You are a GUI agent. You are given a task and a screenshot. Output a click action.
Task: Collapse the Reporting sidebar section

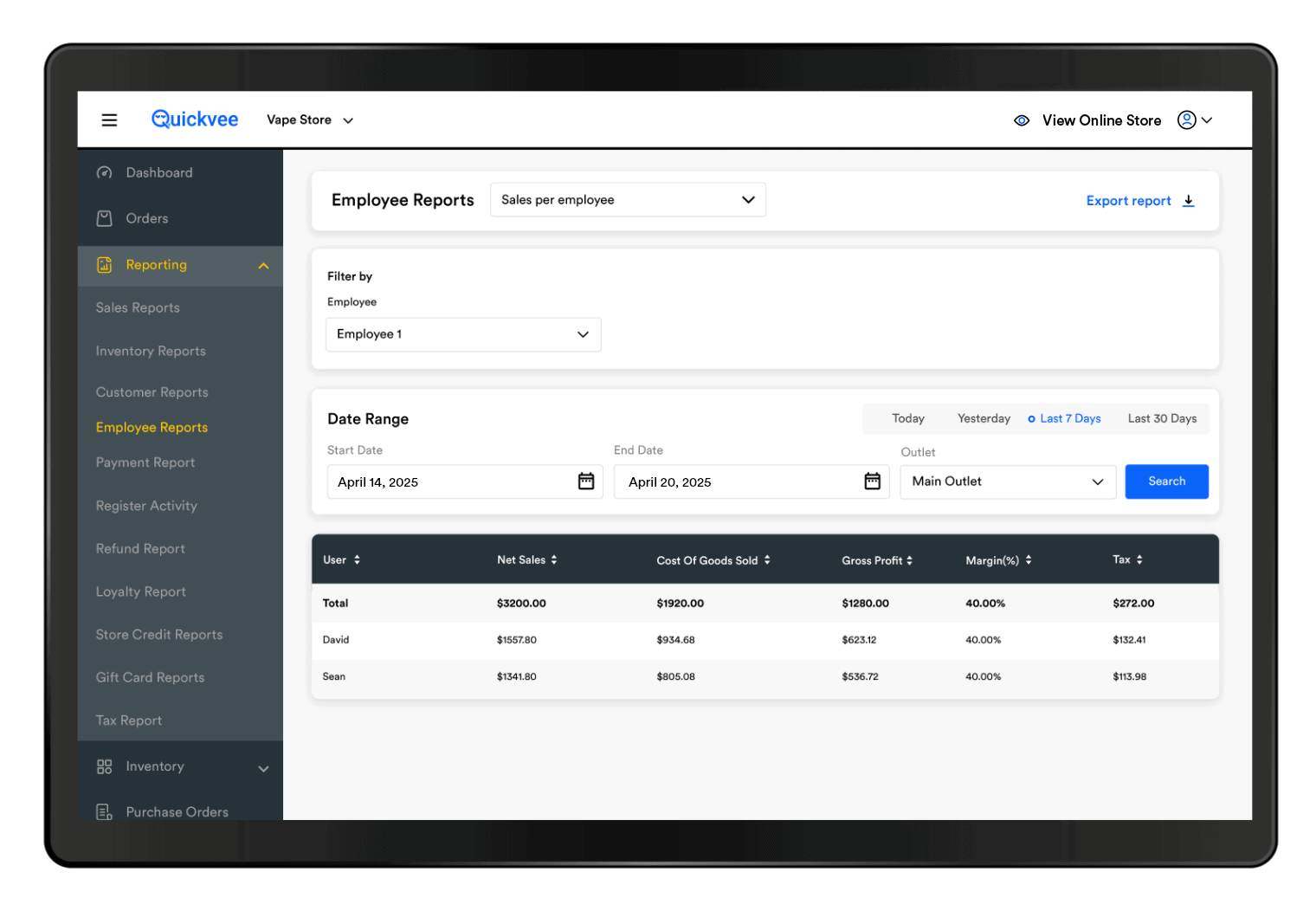263,266
